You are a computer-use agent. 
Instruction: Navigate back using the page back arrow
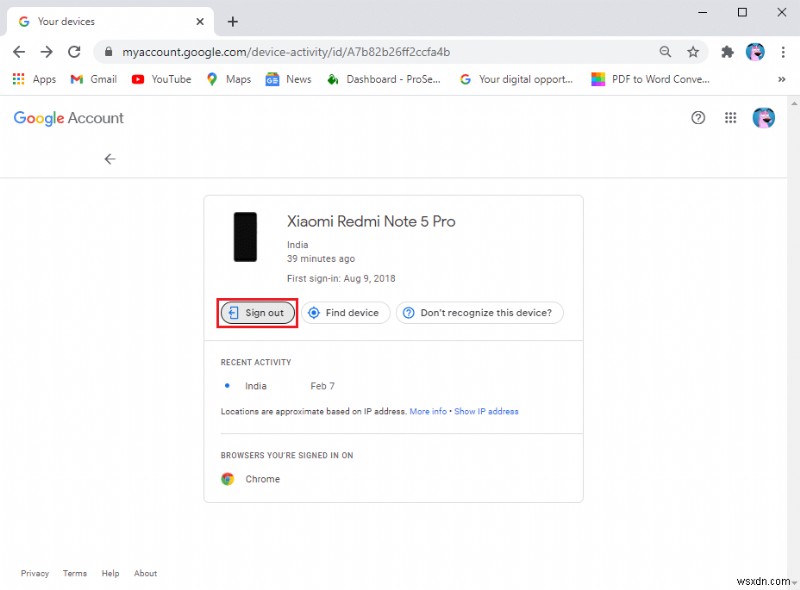click(x=110, y=158)
